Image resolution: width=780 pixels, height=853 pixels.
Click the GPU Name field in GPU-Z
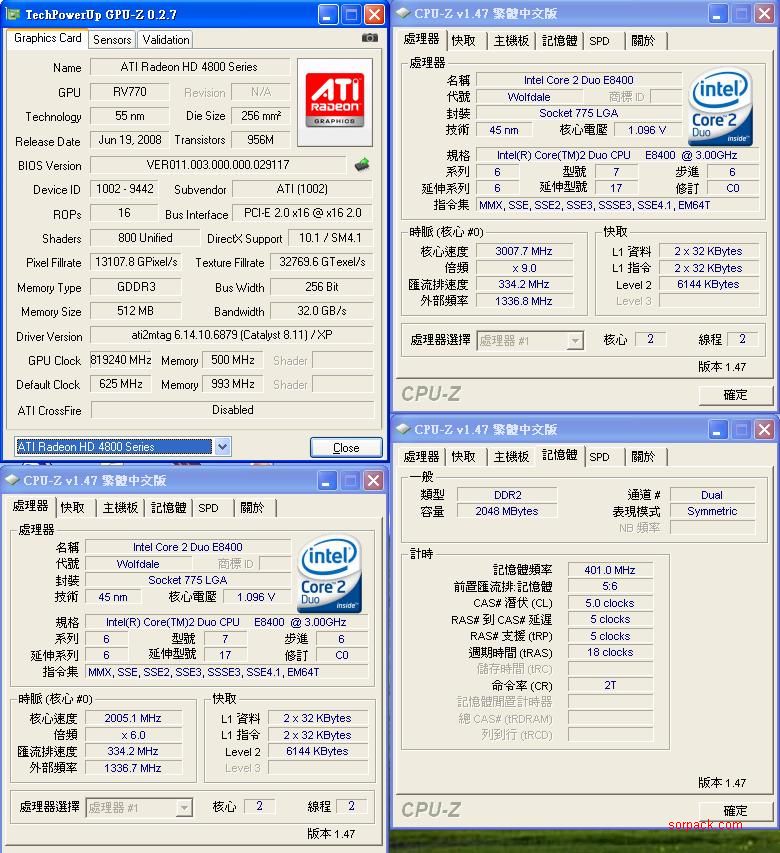[x=190, y=67]
